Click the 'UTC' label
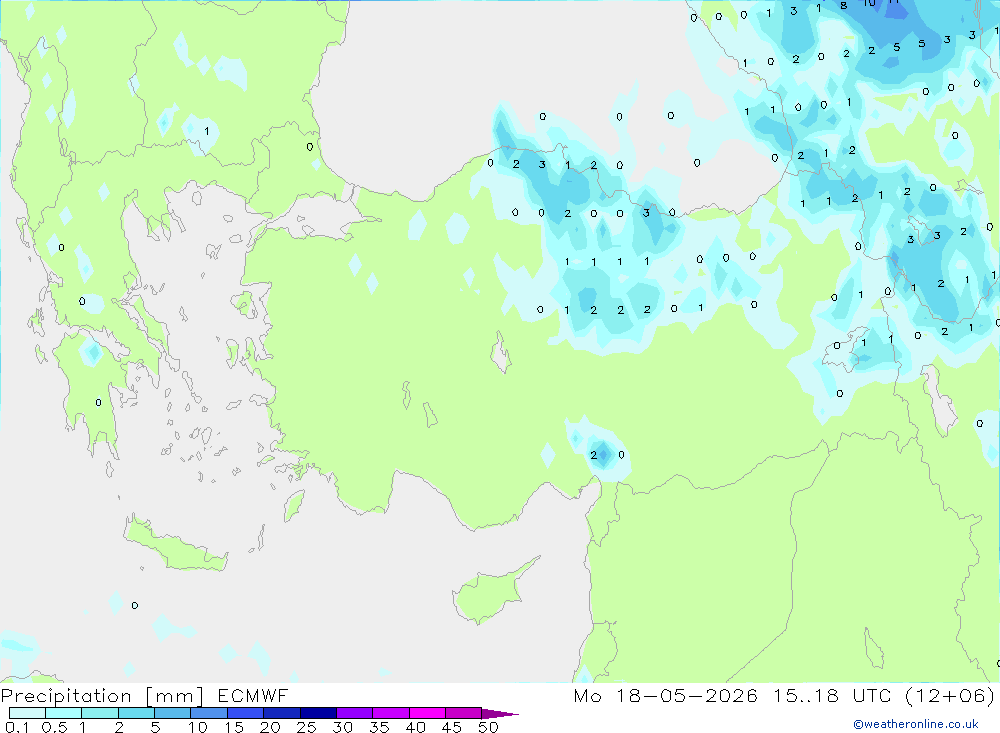This screenshot has height=733, width=1000. 872,695
